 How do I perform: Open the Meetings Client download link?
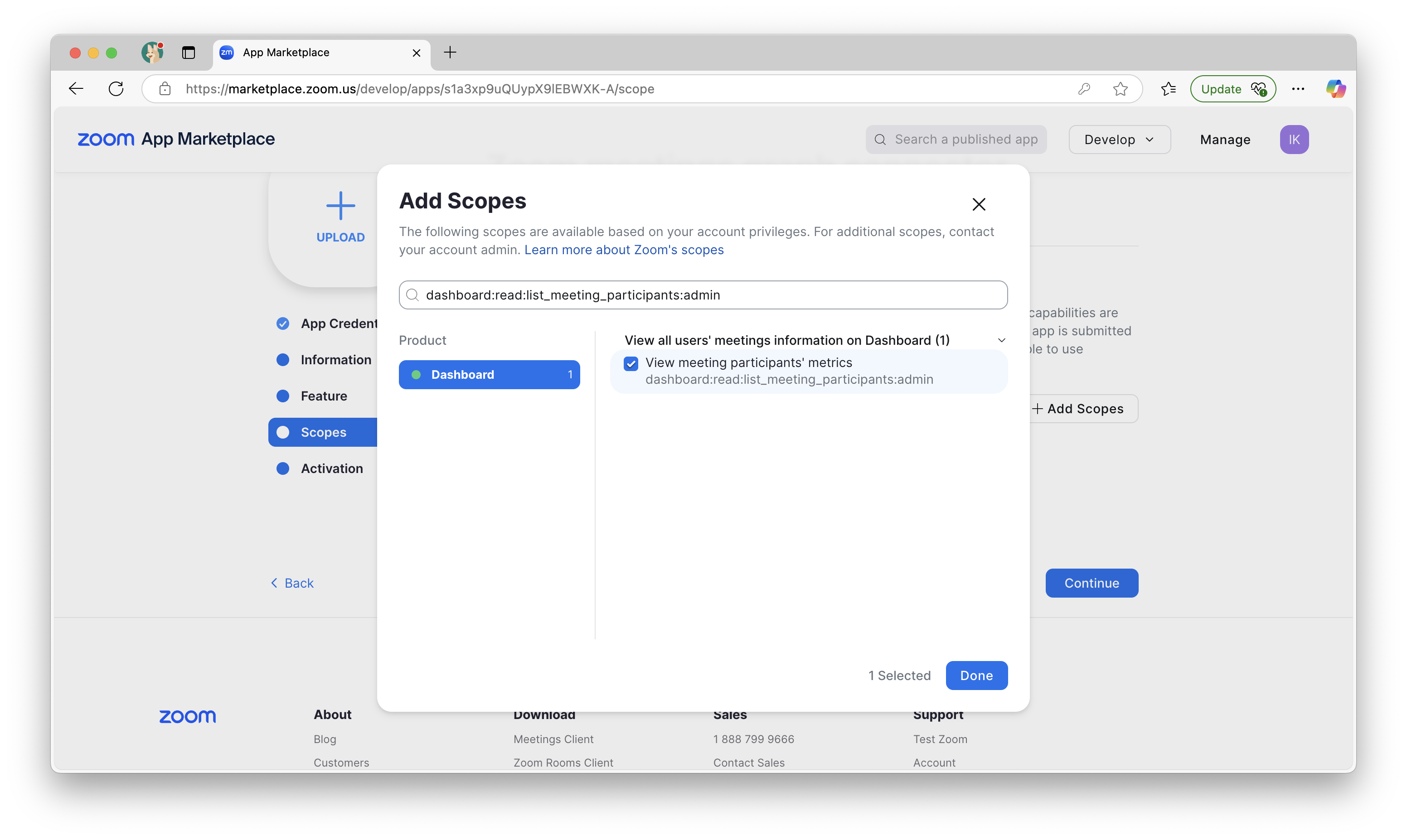tap(553, 739)
